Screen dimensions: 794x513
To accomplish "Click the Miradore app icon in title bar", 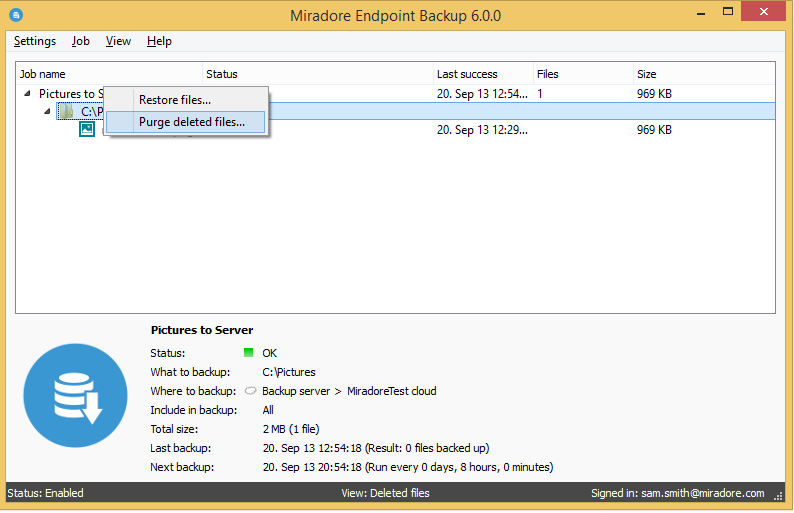I will click(x=16, y=15).
